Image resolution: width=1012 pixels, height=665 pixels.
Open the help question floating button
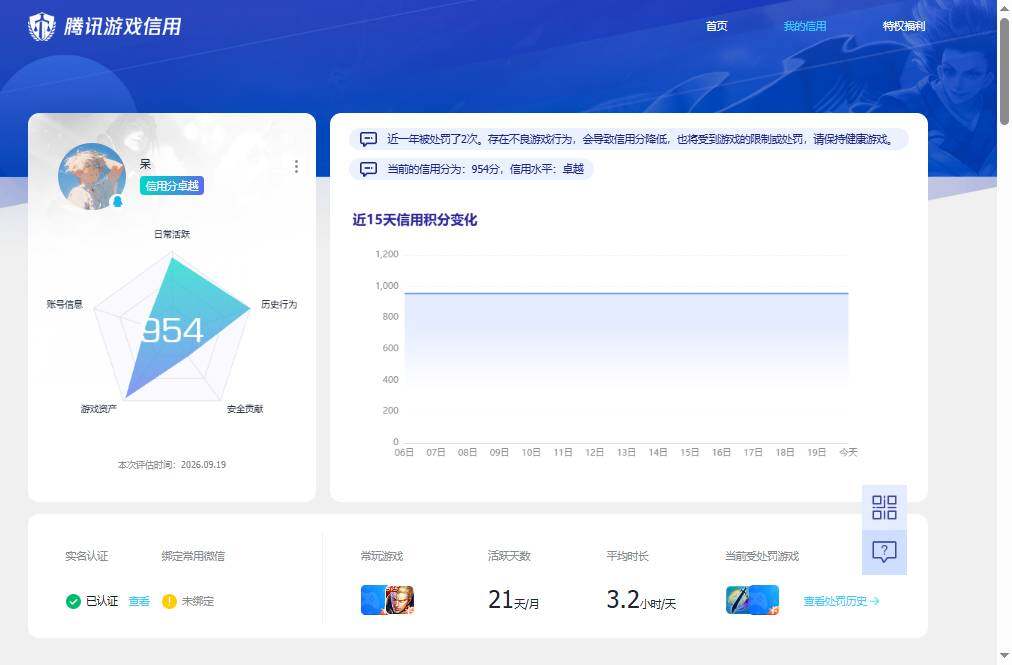[x=884, y=552]
